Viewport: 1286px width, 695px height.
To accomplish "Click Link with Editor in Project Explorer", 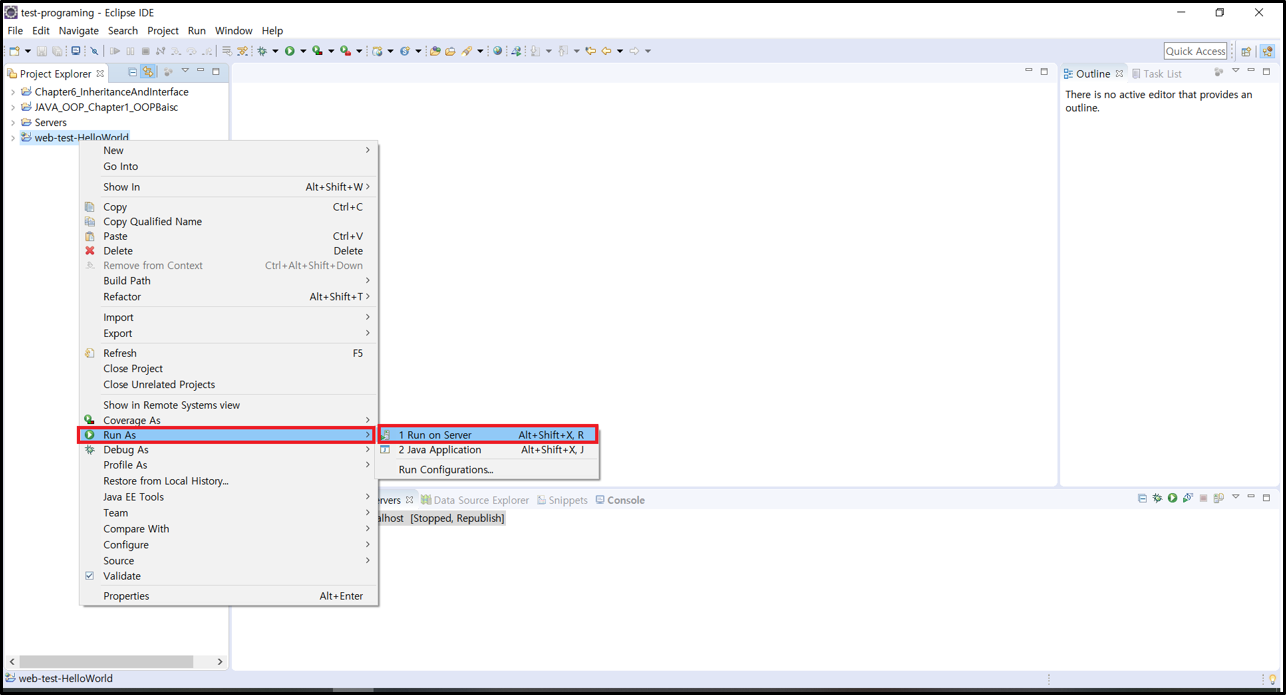I will (148, 72).
